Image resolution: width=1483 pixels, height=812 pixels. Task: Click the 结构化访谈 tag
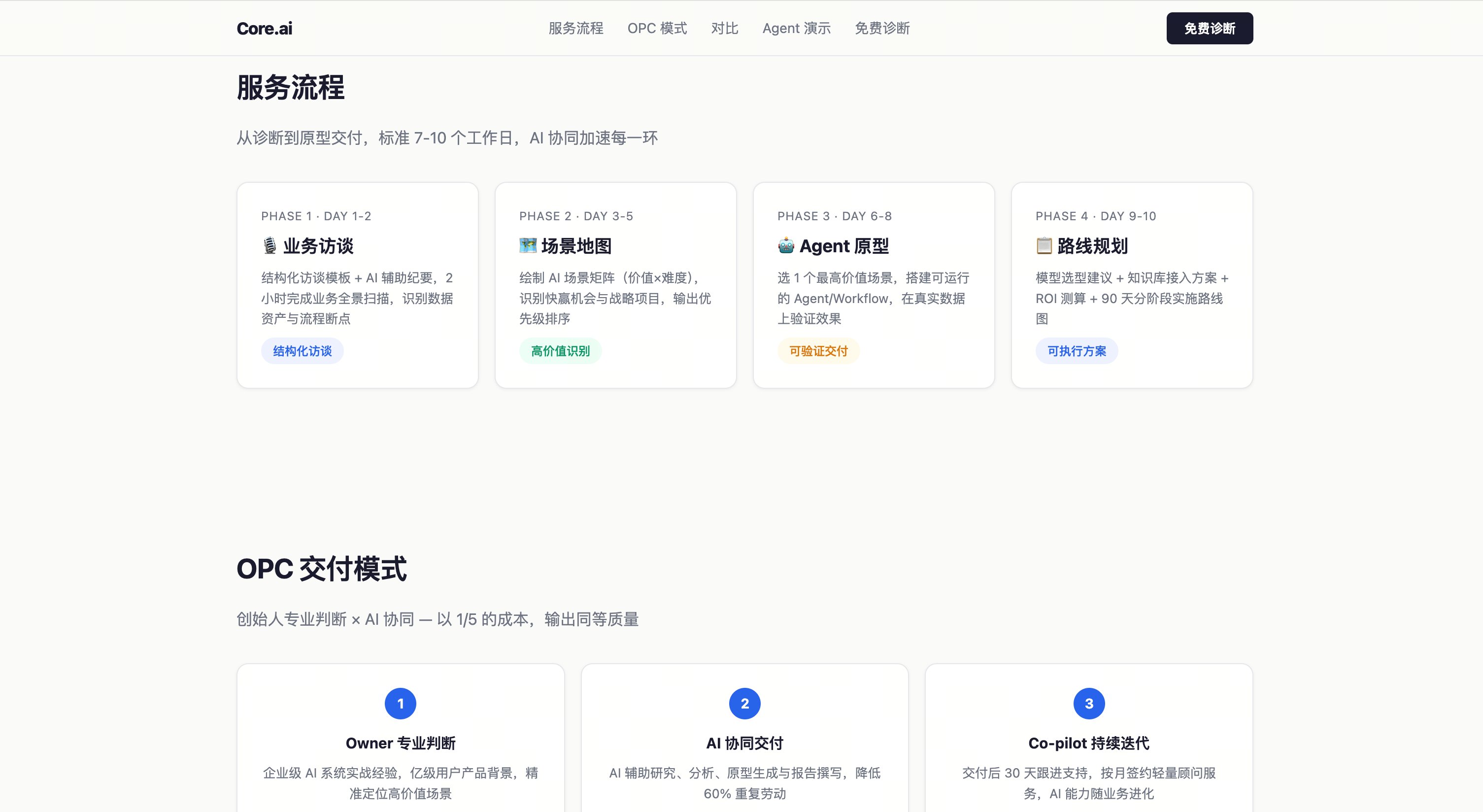coord(302,351)
